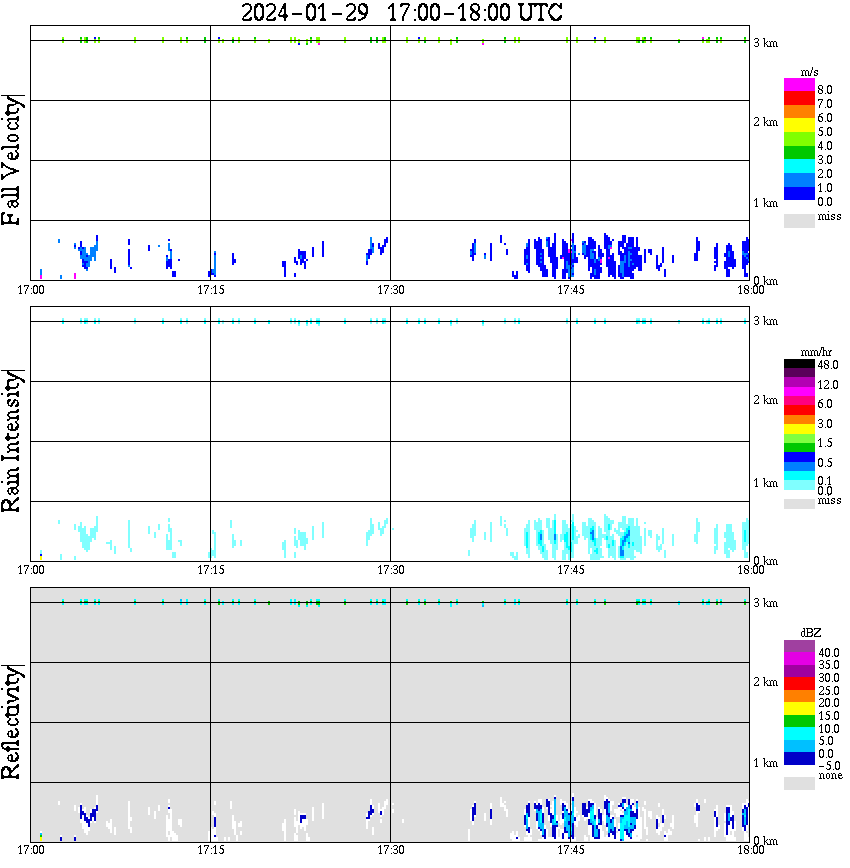Viewport: 850px width, 868px height.
Task: Click the gray miss swatch in Fall Velocity legend
Action: (x=799, y=220)
